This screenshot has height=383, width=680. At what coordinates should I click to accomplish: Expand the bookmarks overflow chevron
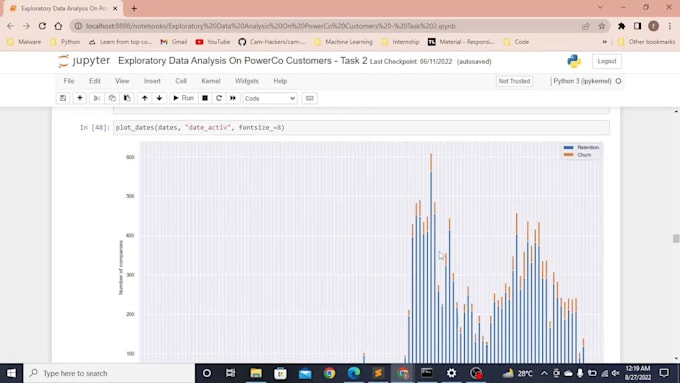(x=605, y=42)
